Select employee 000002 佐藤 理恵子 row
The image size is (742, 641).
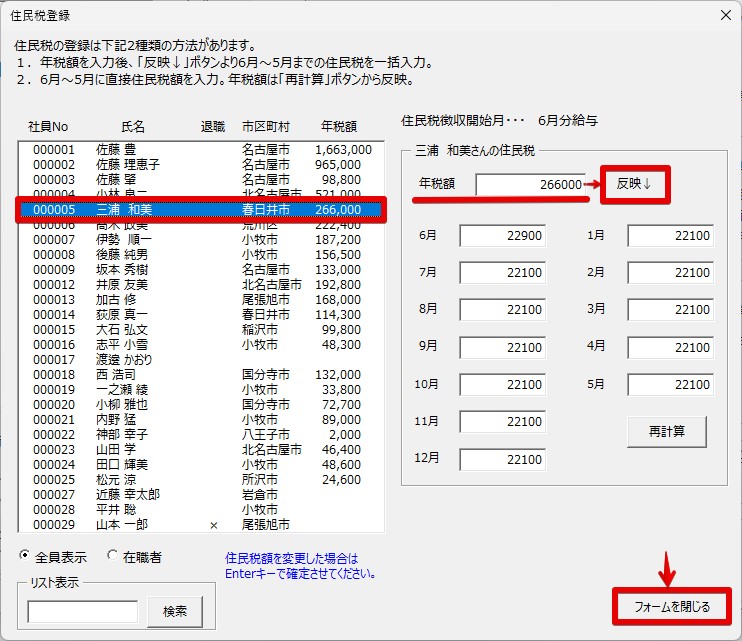point(201,165)
